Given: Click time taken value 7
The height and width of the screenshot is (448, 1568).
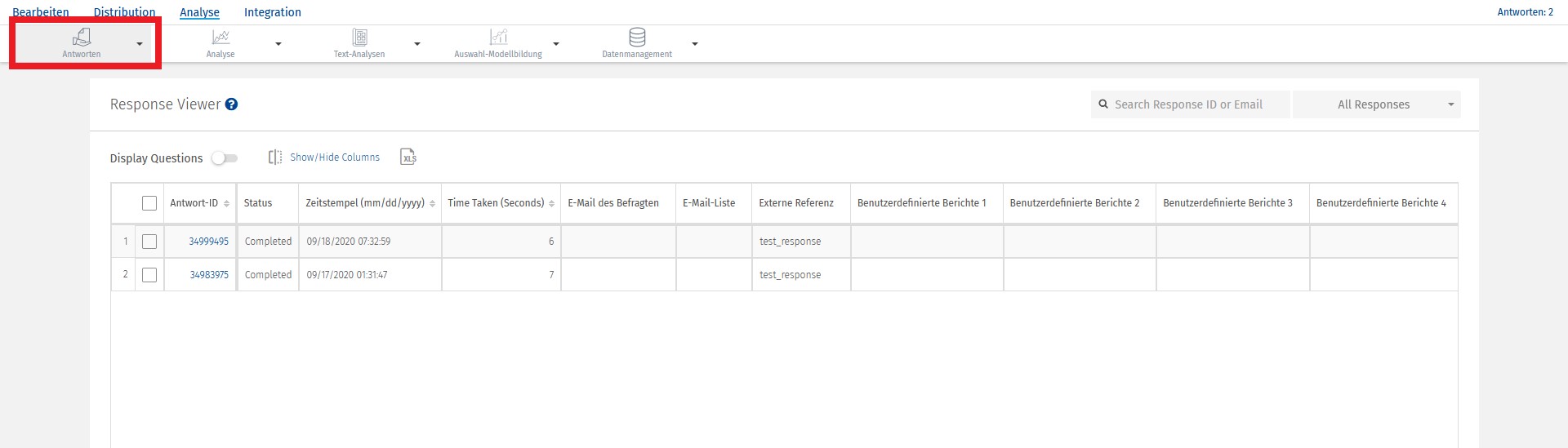Looking at the screenshot, I should click(551, 275).
